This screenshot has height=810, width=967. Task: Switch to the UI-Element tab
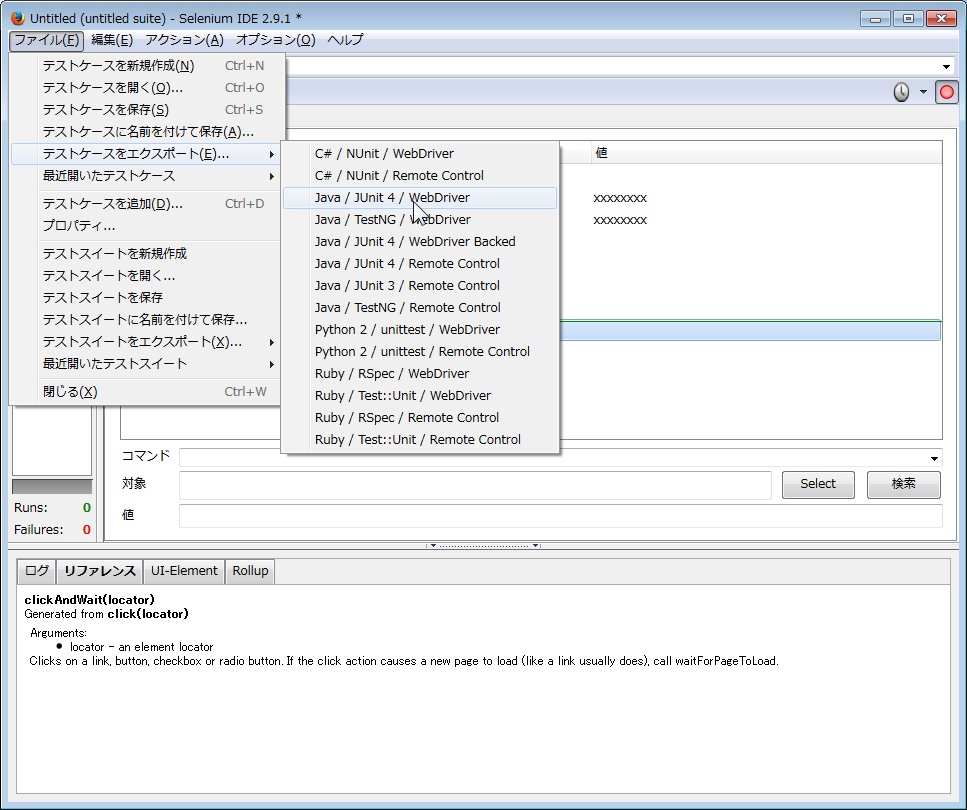[x=183, y=571]
